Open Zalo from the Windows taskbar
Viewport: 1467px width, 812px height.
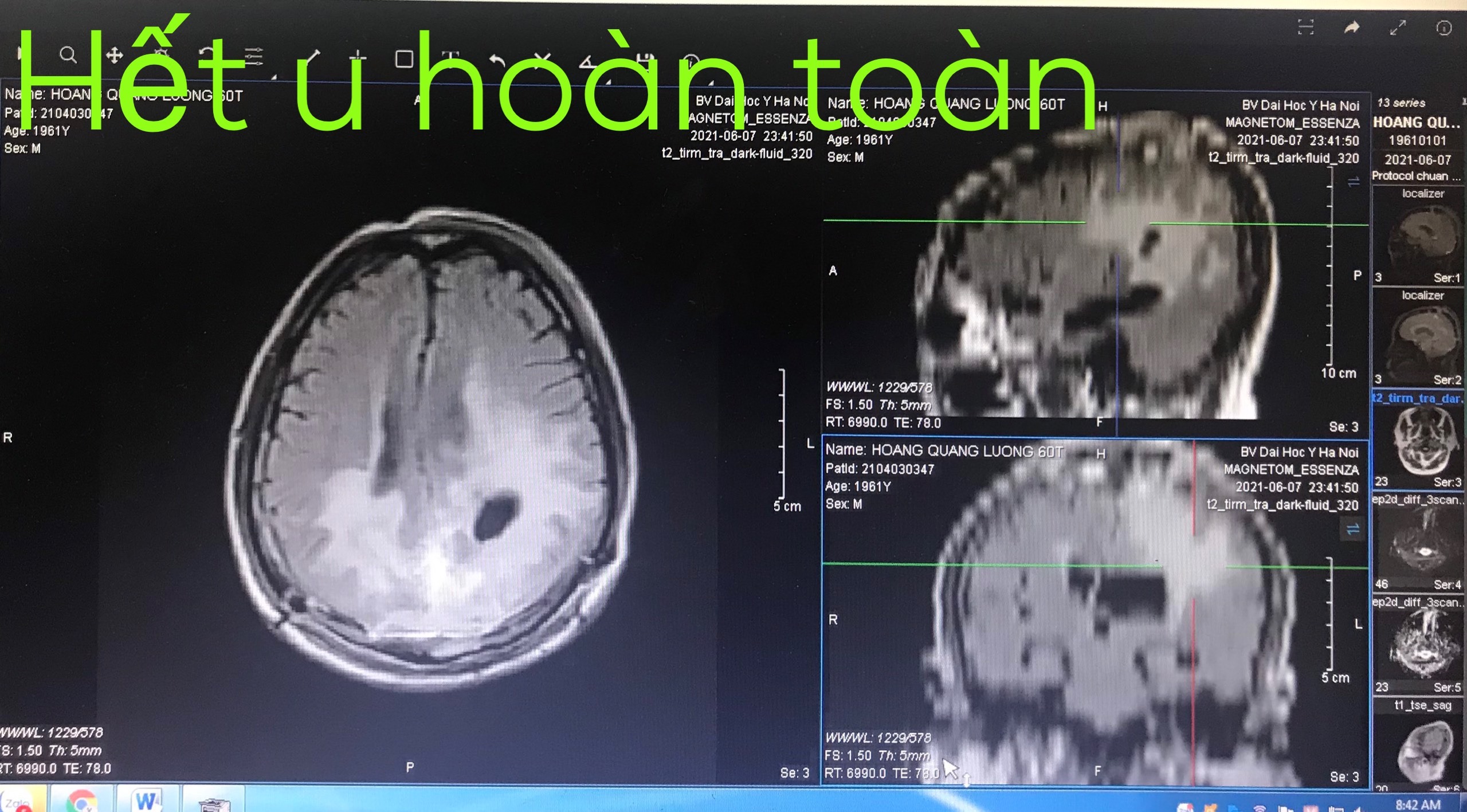22,801
